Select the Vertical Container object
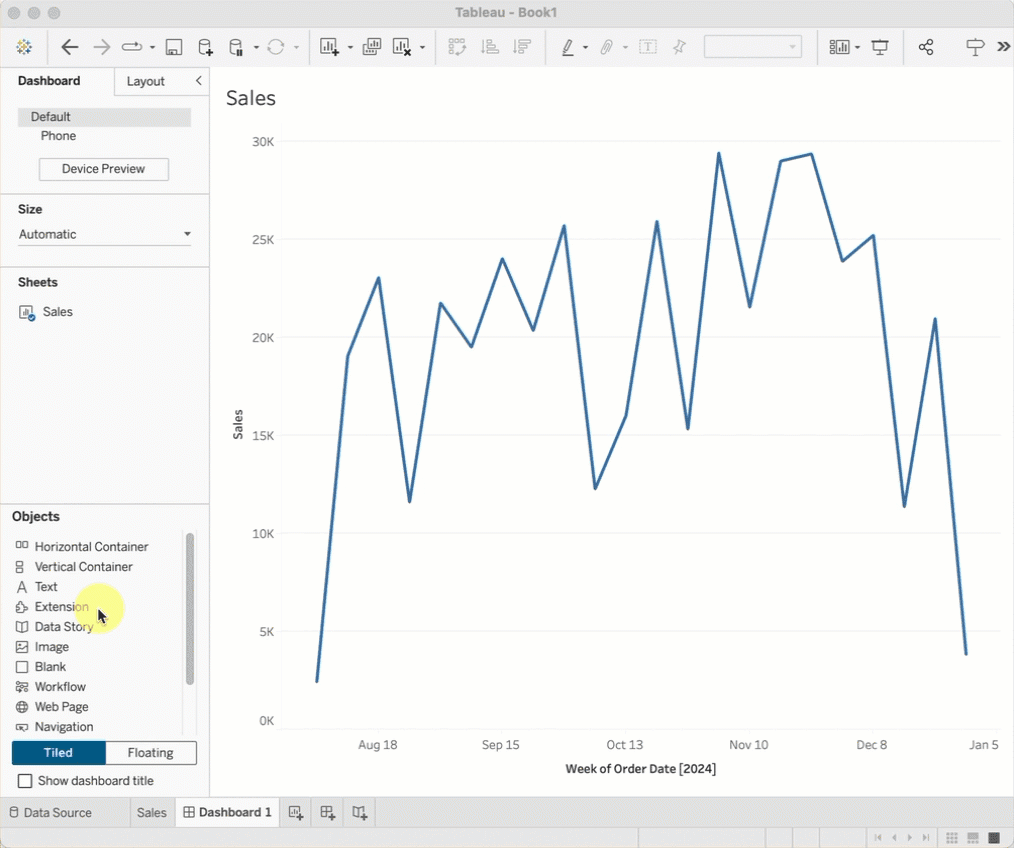Viewport: 1014px width, 848px height. tap(74, 567)
